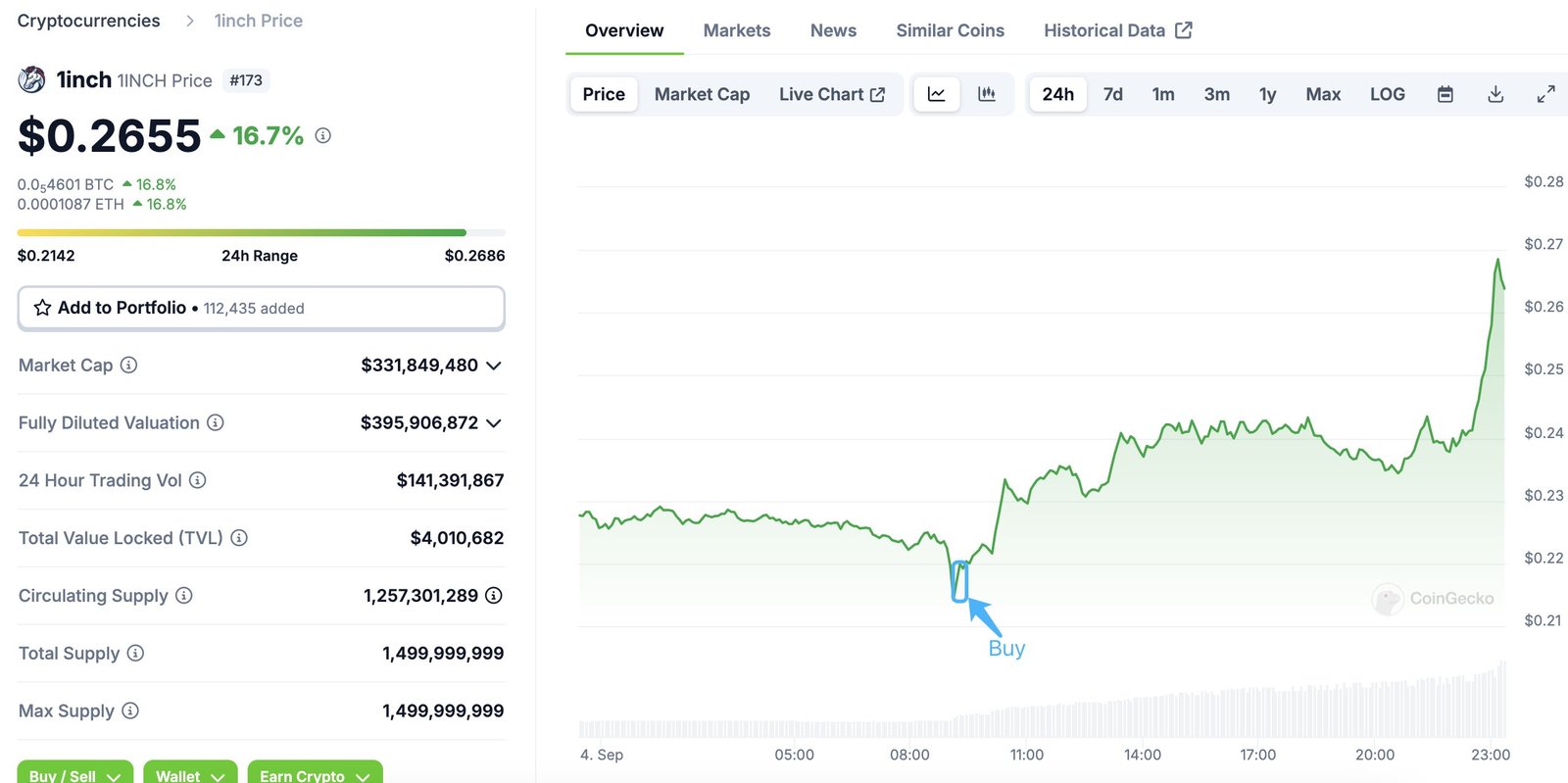This screenshot has width=1568, height=783.
Task: Select the 1y time range
Action: click(x=1267, y=94)
